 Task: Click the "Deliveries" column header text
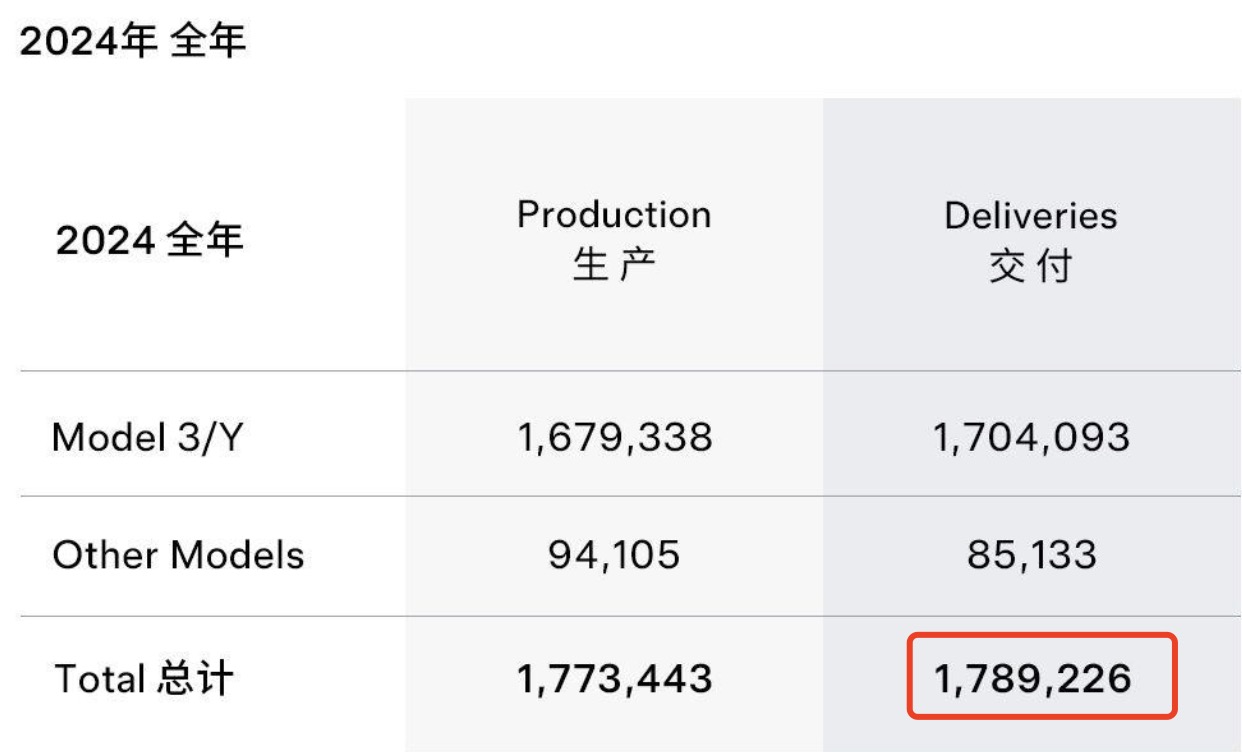(x=1031, y=216)
